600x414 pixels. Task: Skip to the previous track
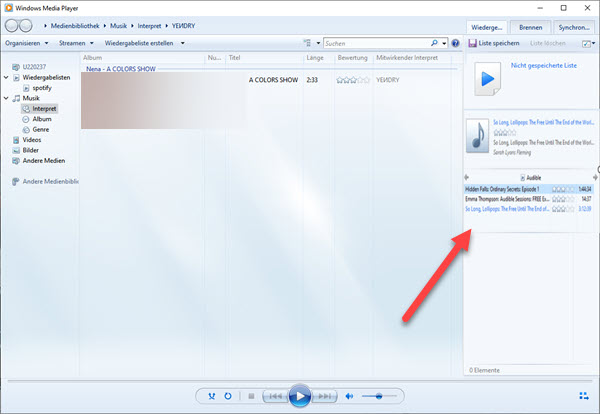coord(276,396)
